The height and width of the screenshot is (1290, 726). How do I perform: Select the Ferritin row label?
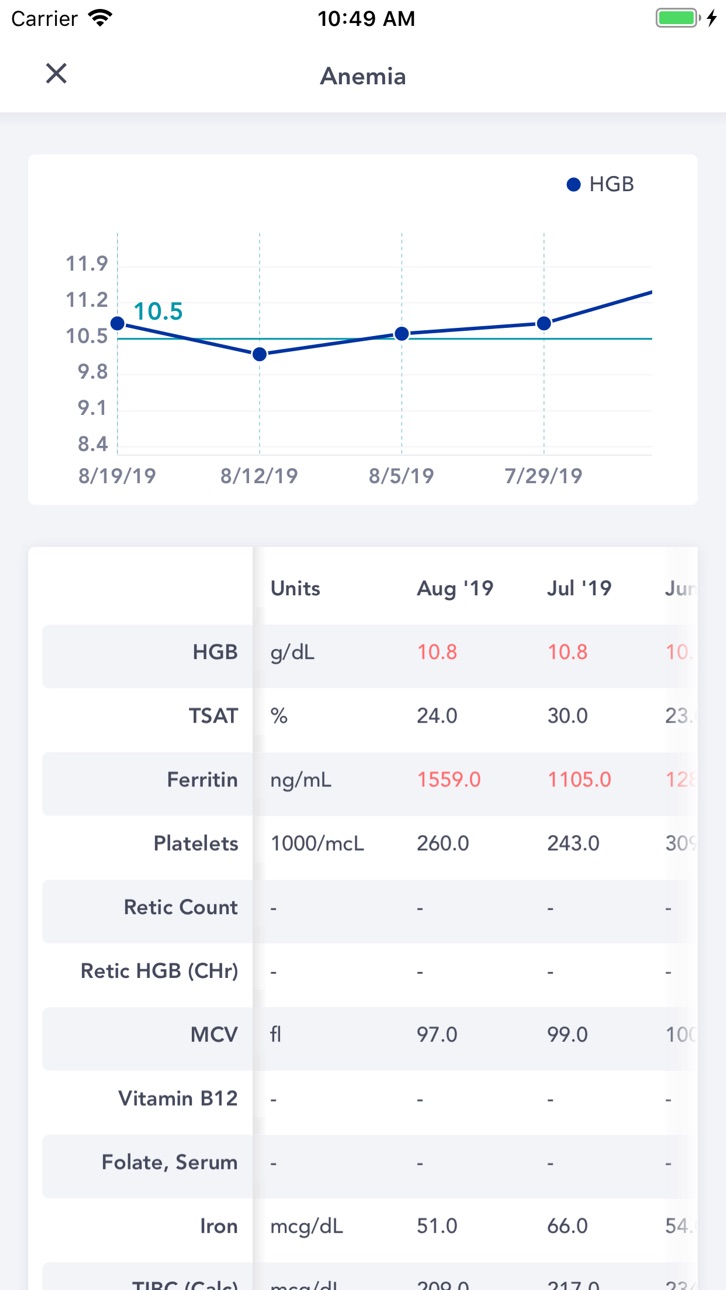click(x=202, y=780)
